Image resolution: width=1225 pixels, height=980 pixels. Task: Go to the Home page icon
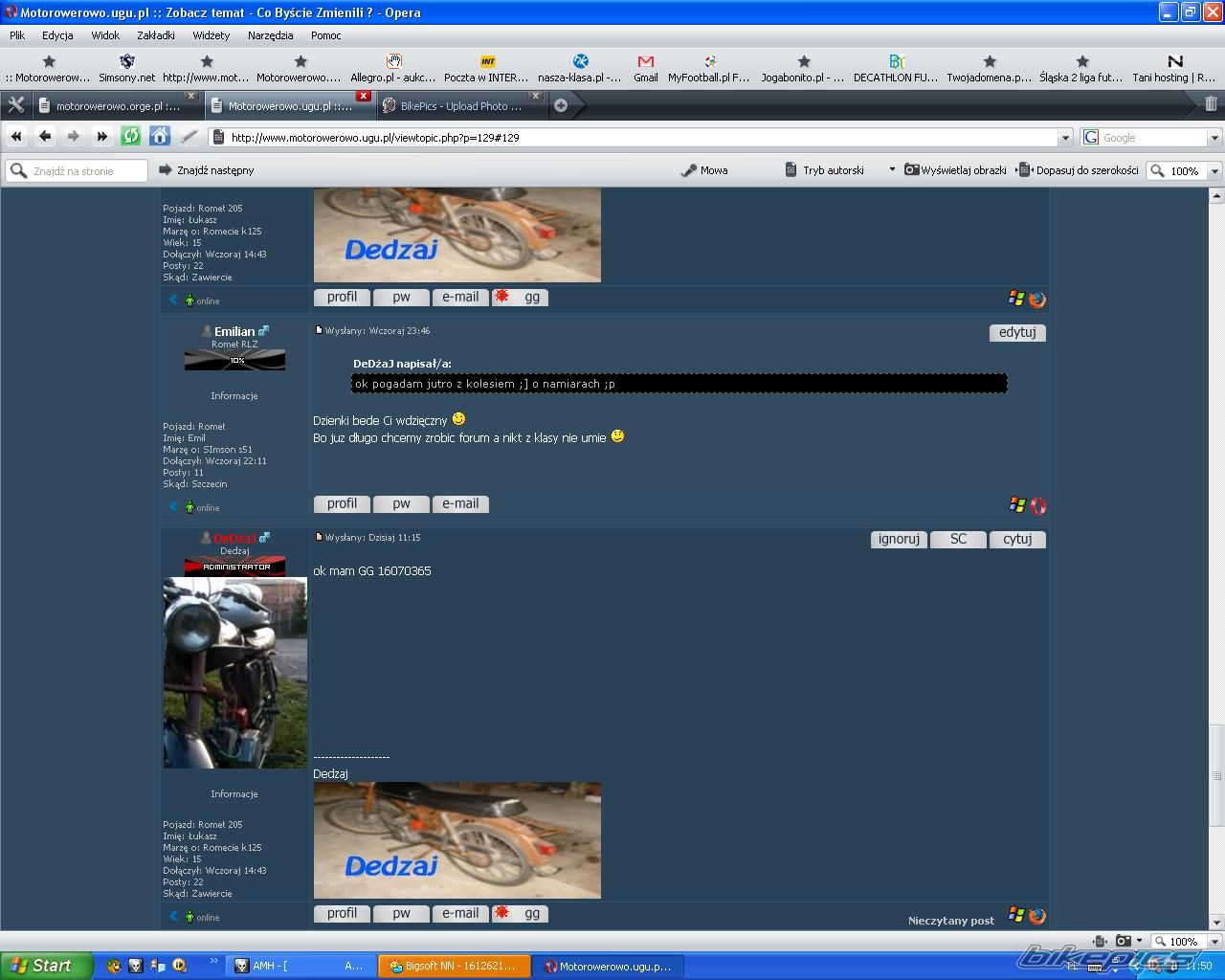coord(160,137)
